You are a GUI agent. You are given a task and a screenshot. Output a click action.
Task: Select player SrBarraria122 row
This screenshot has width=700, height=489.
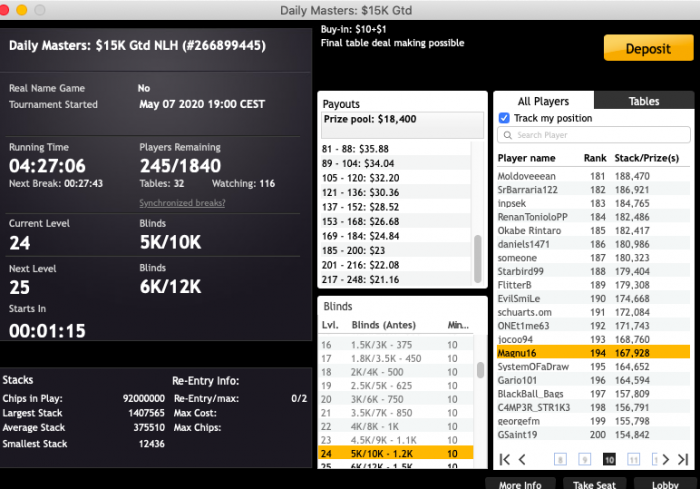[593, 190]
